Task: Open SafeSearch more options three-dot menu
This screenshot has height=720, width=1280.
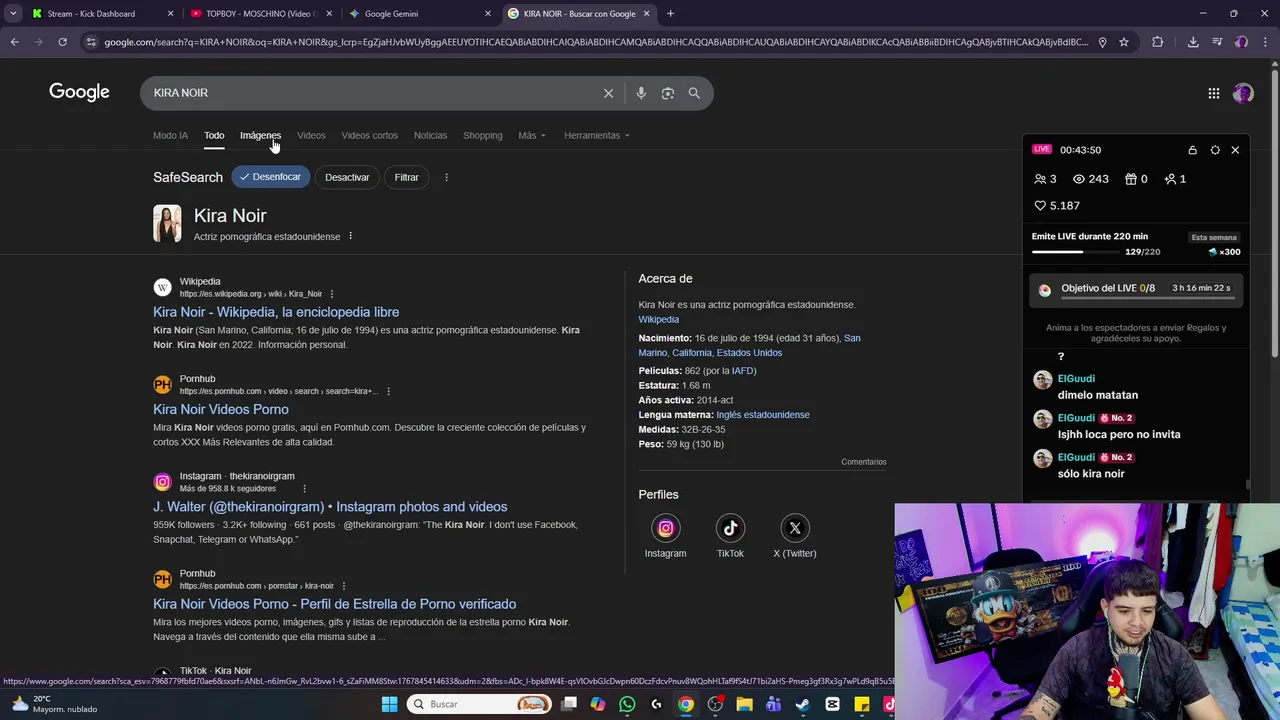Action: (446, 177)
